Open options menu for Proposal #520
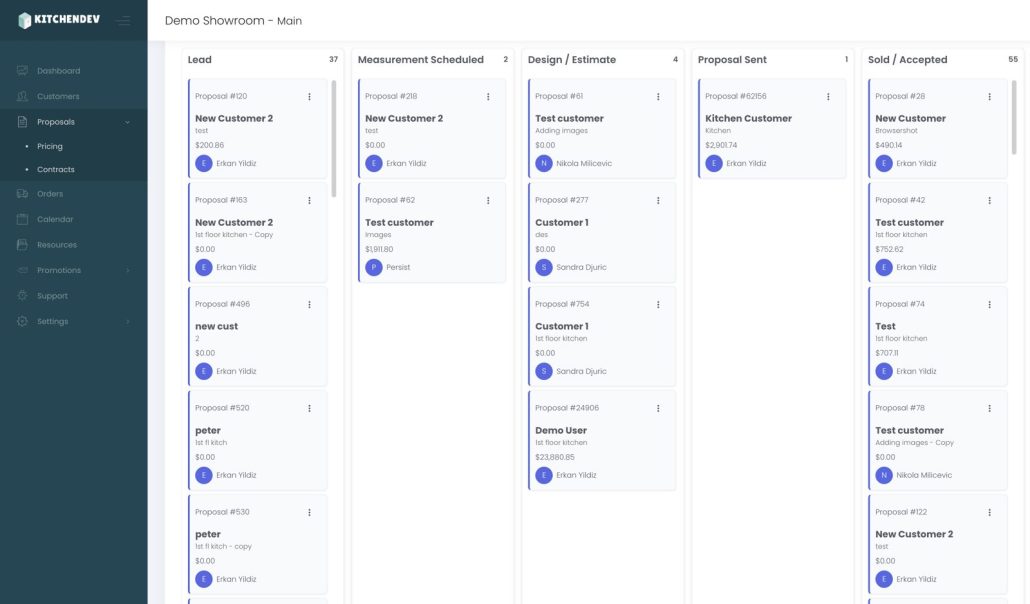This screenshot has height=604, width=1030. point(309,408)
